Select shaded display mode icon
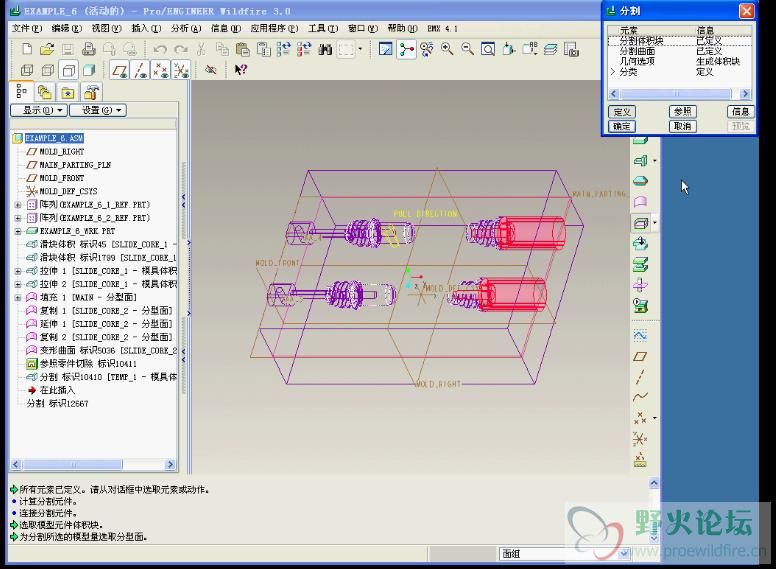 (89, 70)
